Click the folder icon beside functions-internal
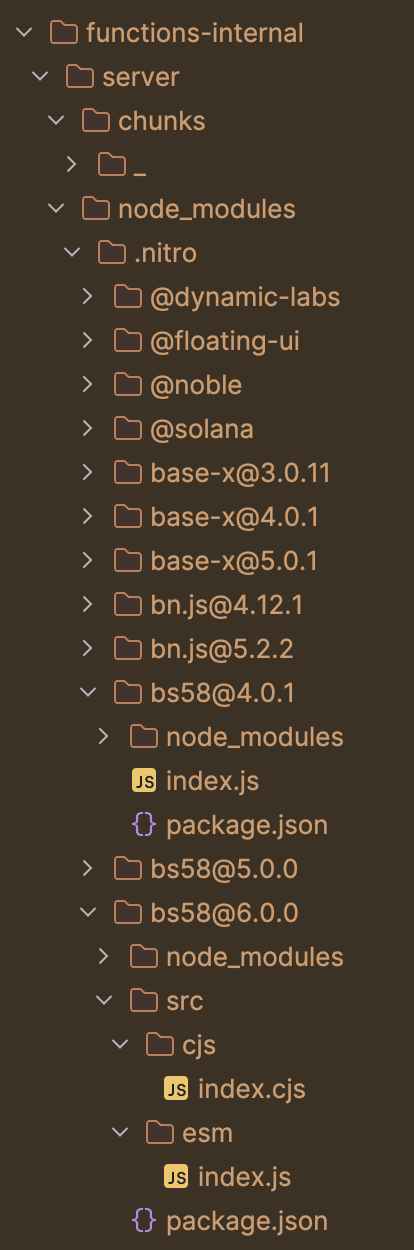414x1250 pixels. (63, 33)
